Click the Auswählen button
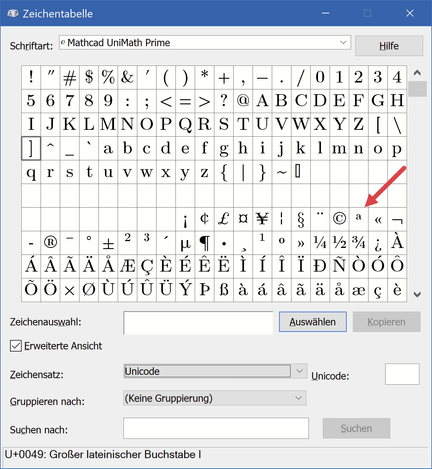This screenshot has width=432, height=469. [x=313, y=322]
